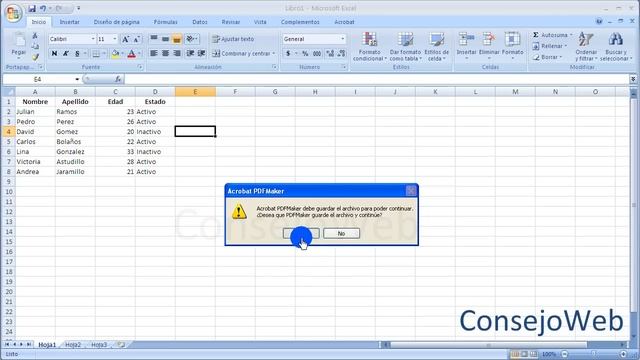
Task: Apply the fill color bucket
Action: coord(116,53)
